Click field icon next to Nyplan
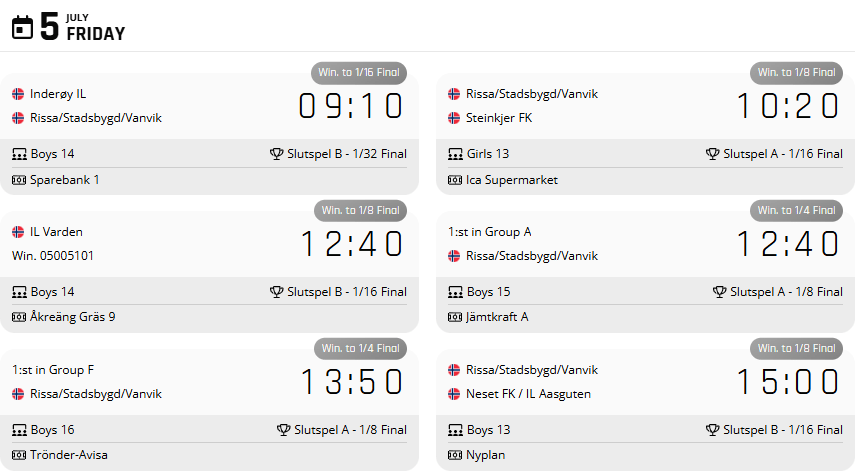Image resolution: width=859 pixels, height=474 pixels. (454, 456)
